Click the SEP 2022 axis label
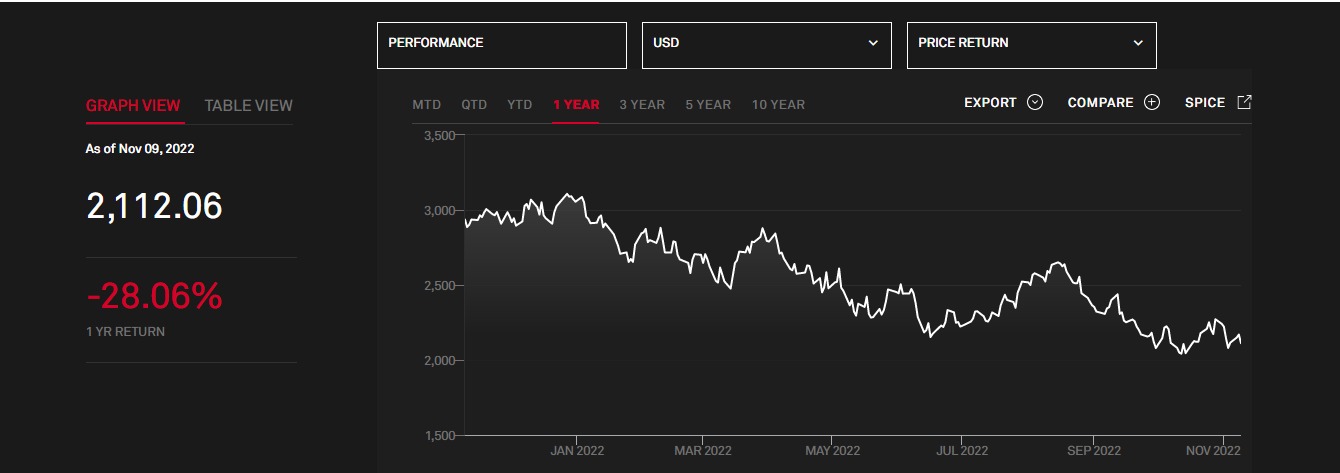The width and height of the screenshot is (1340, 473). 1094,451
